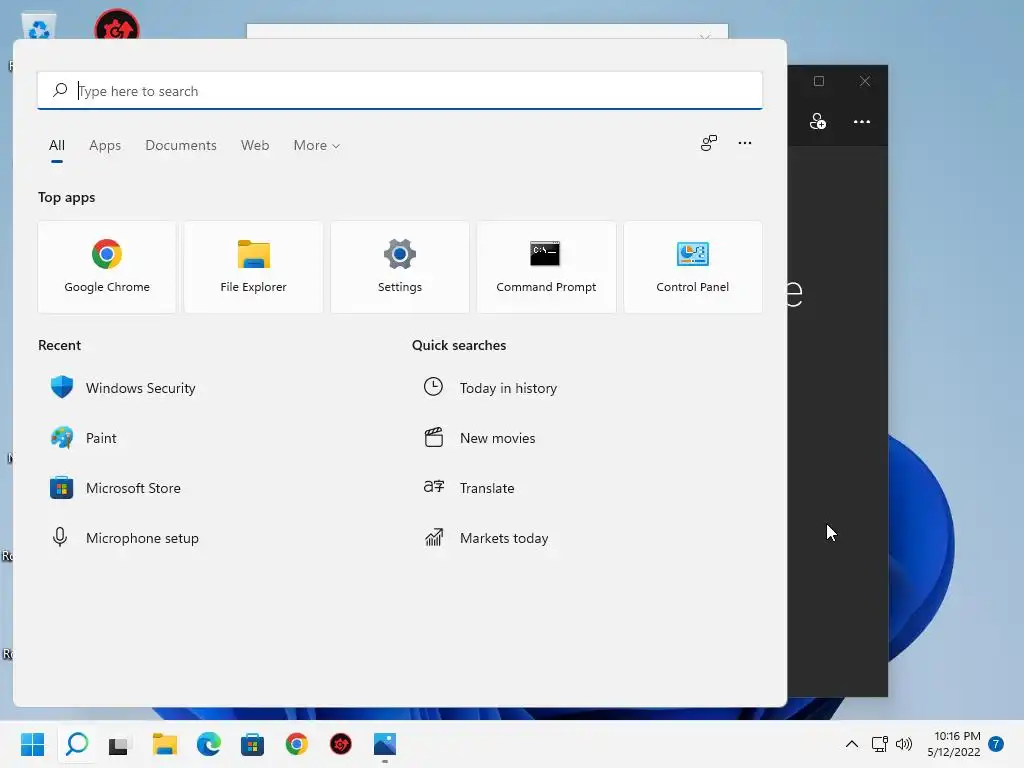Close the dark background window

(x=865, y=81)
